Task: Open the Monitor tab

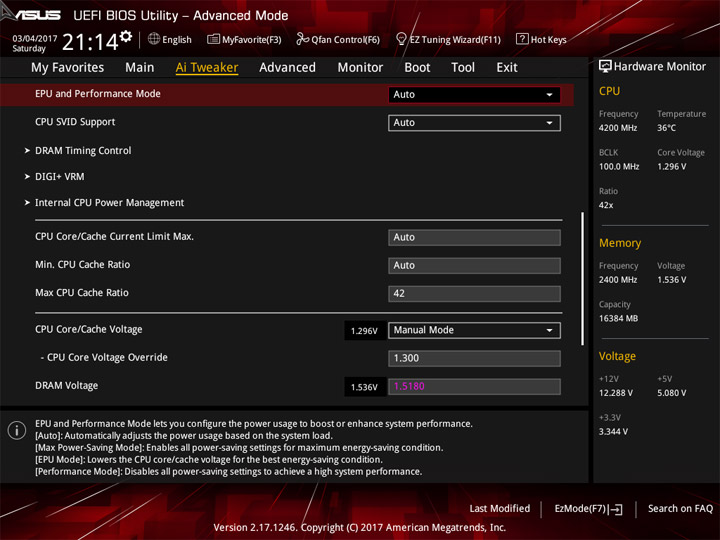Action: (x=360, y=68)
